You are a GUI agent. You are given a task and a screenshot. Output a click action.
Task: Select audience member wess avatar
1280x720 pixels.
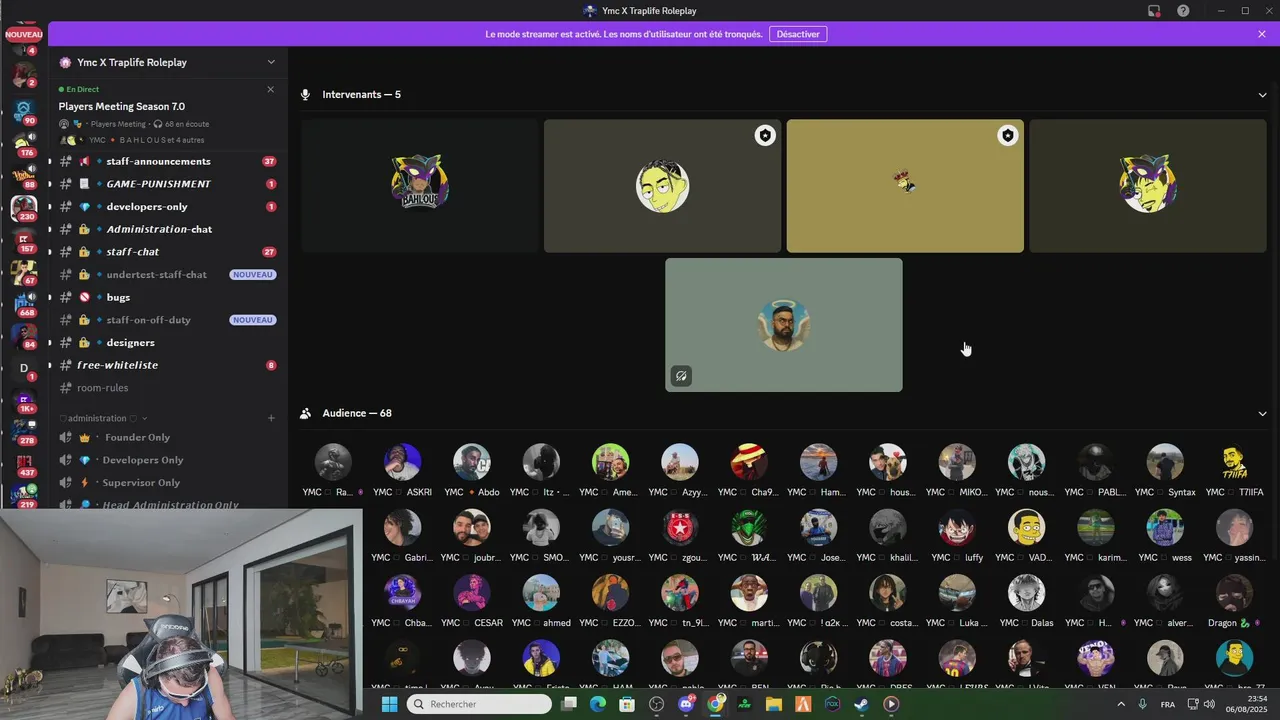pyautogui.click(x=1165, y=528)
